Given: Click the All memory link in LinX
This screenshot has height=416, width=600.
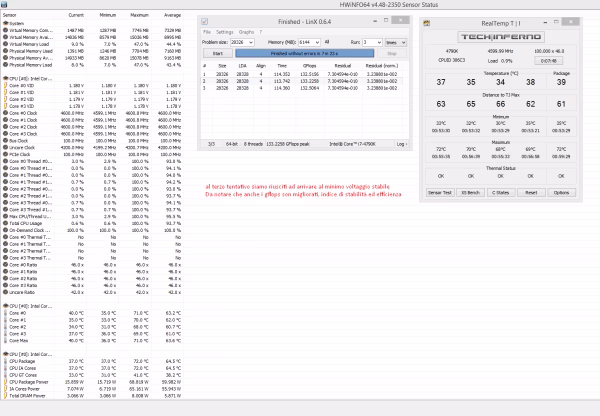Looking at the screenshot, I should (327, 42).
